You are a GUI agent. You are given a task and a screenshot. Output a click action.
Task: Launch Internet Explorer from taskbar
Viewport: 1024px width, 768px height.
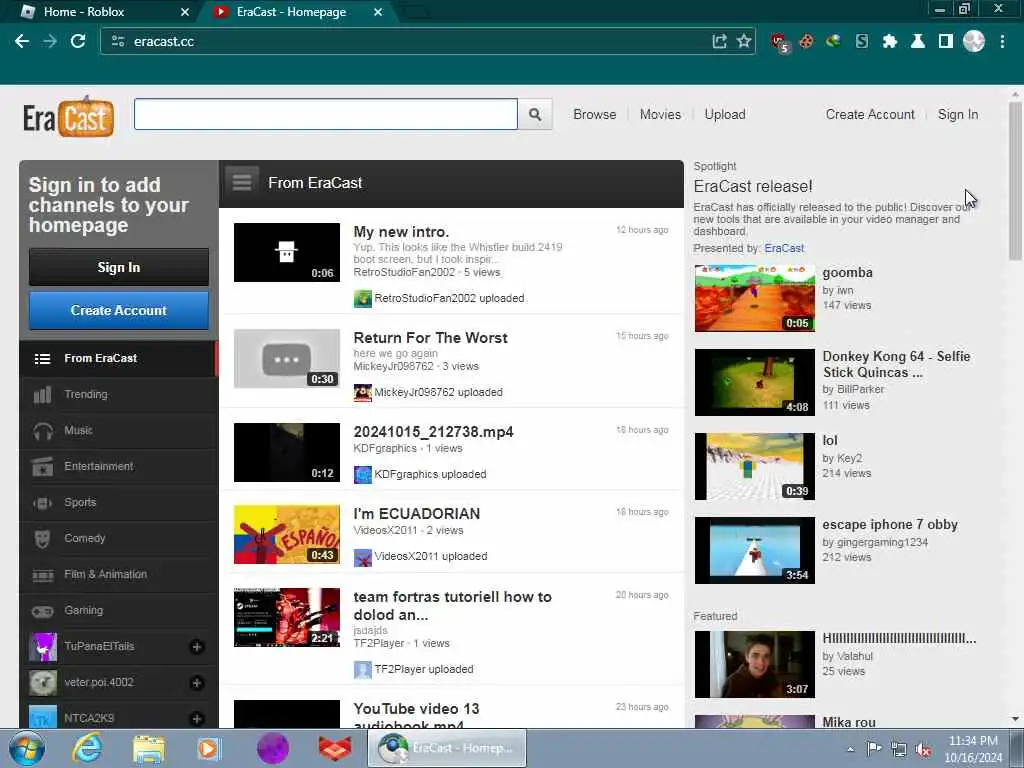87,748
